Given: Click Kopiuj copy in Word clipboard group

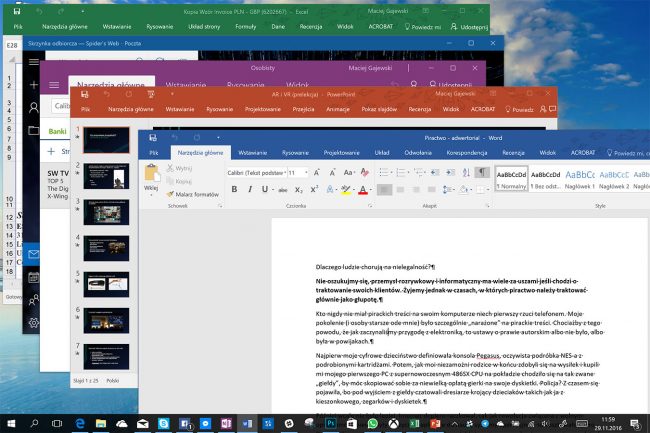Looking at the screenshot, I should pos(179,181).
